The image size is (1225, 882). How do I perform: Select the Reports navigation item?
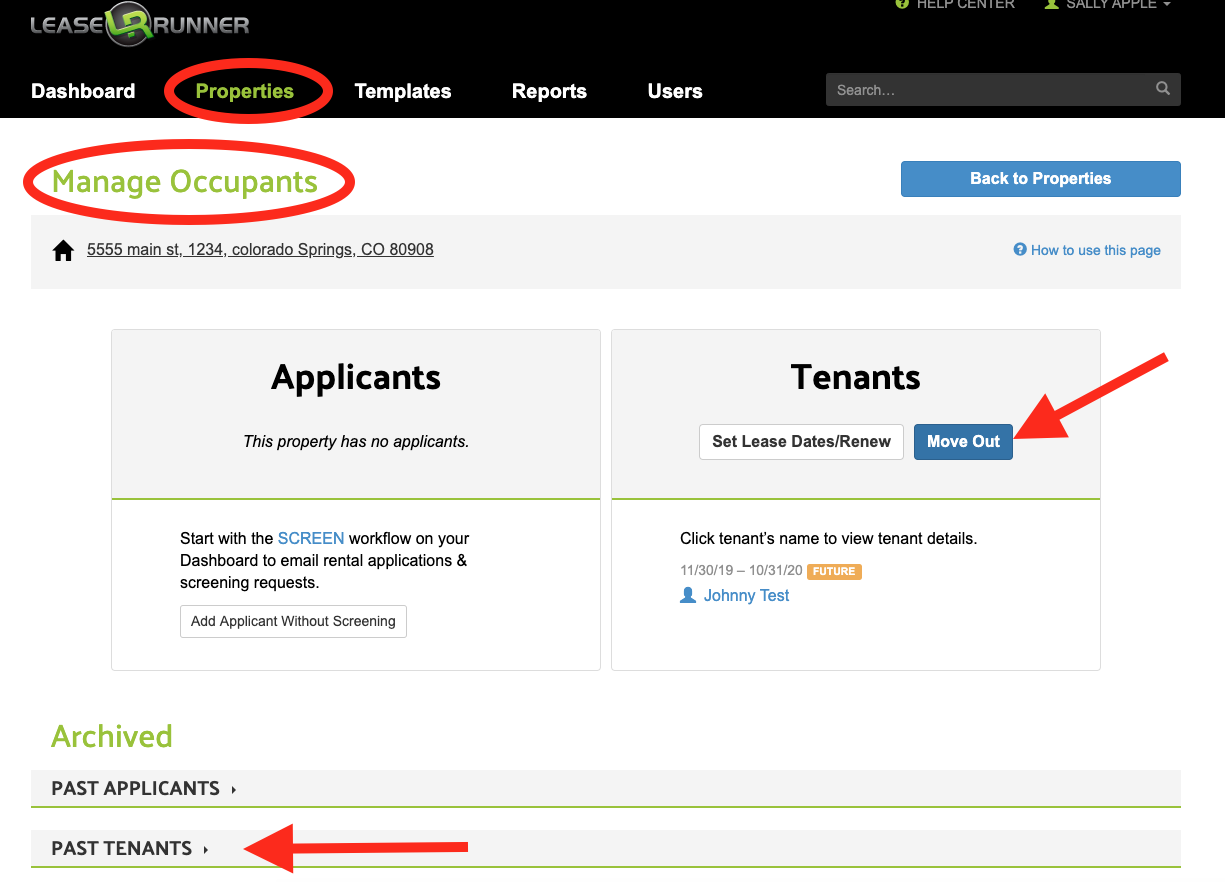pyautogui.click(x=549, y=91)
